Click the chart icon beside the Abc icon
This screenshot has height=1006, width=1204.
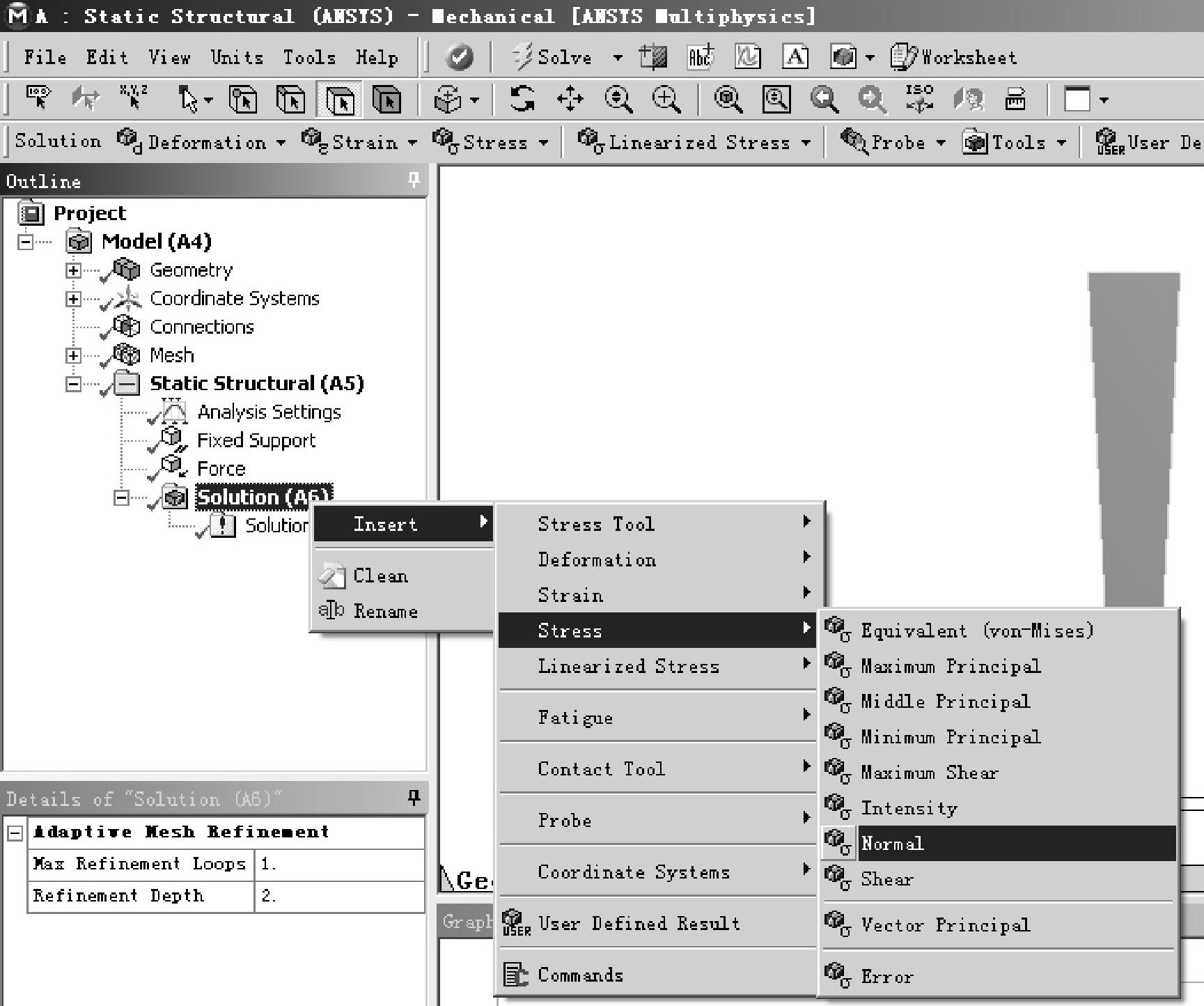tap(747, 57)
